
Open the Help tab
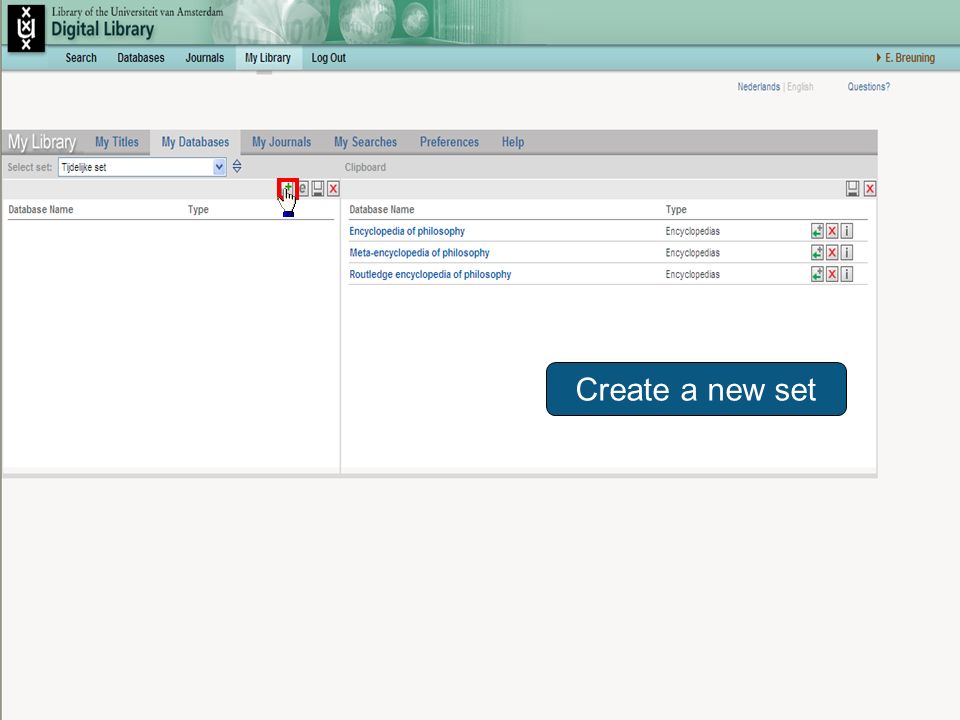click(513, 142)
